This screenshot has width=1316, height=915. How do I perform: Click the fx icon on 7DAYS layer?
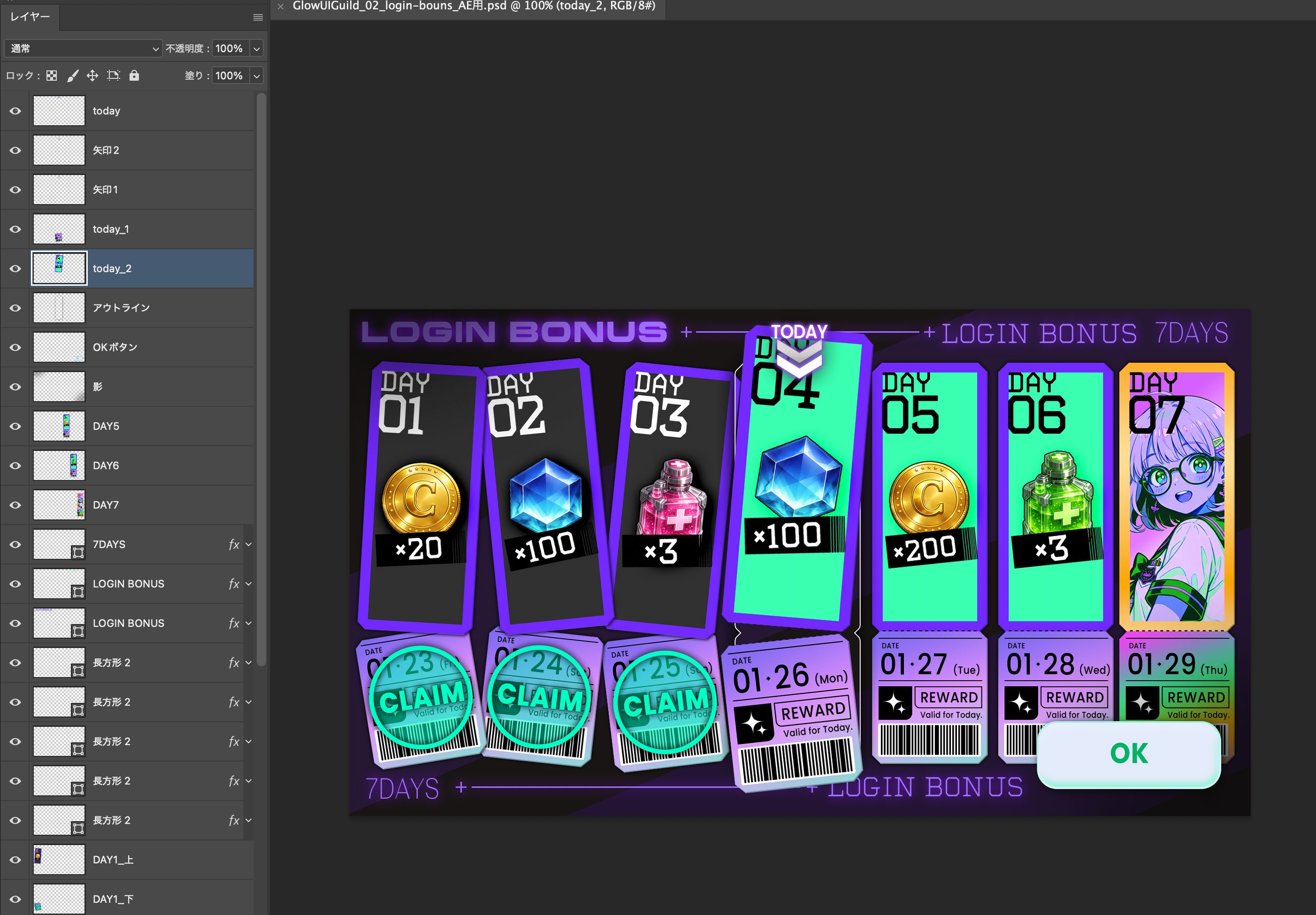(234, 544)
